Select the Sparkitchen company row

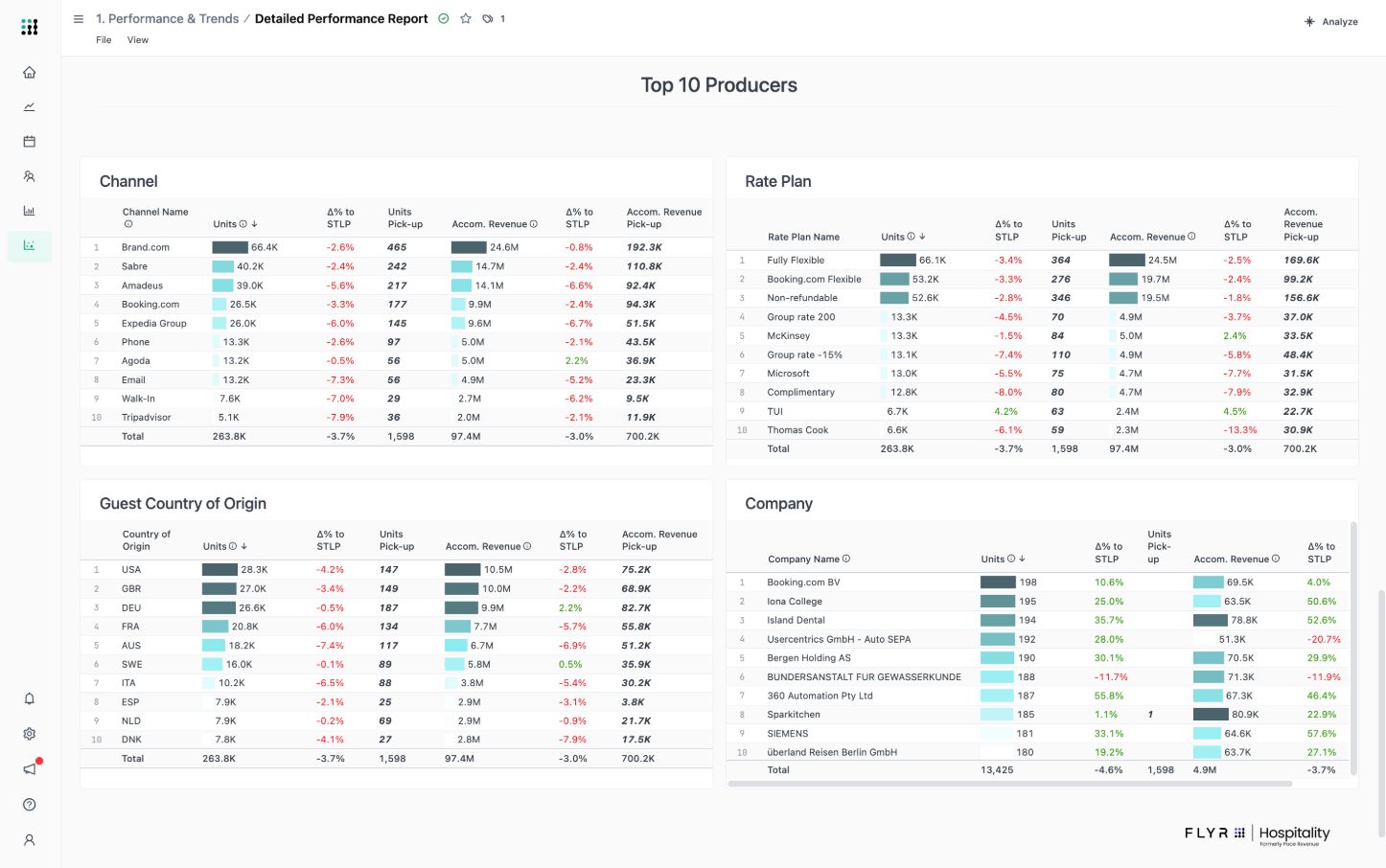[x=1038, y=715]
